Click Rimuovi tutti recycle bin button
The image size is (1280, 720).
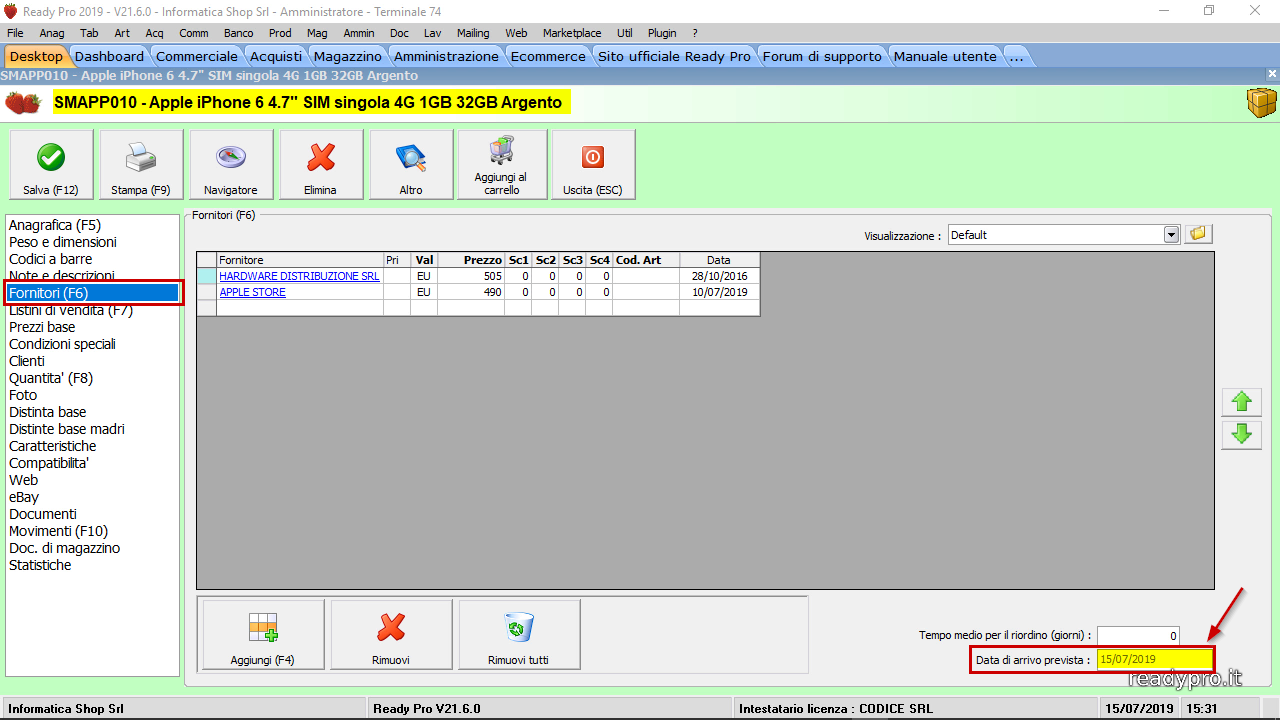click(x=519, y=634)
